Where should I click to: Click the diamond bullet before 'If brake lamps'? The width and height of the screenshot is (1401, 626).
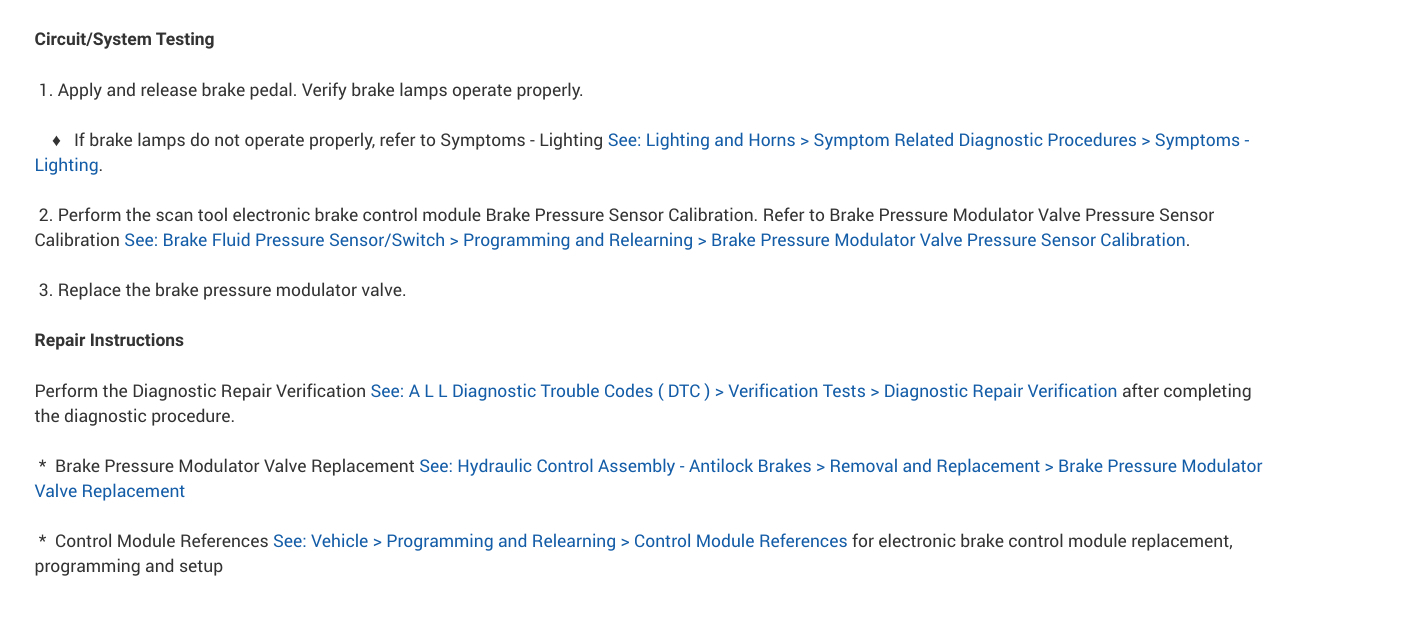coord(57,140)
